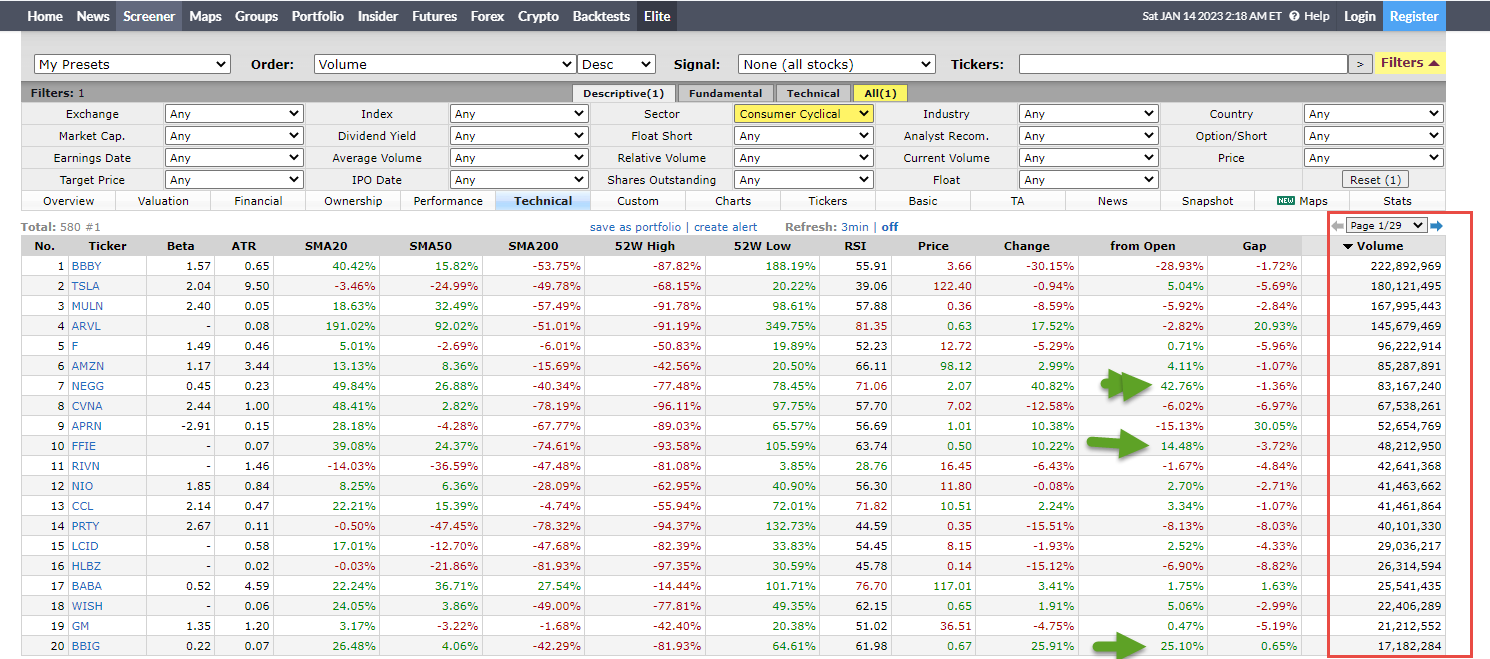Screen dimensions: 1490x659
Task: Click the Register button
Action: click(x=1414, y=16)
